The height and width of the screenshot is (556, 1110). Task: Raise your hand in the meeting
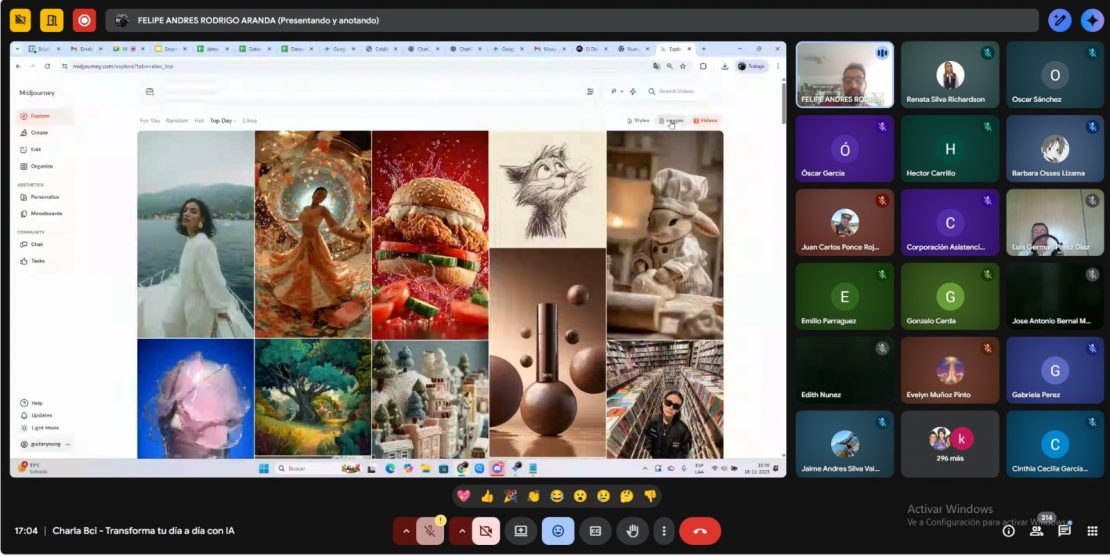pos(632,531)
